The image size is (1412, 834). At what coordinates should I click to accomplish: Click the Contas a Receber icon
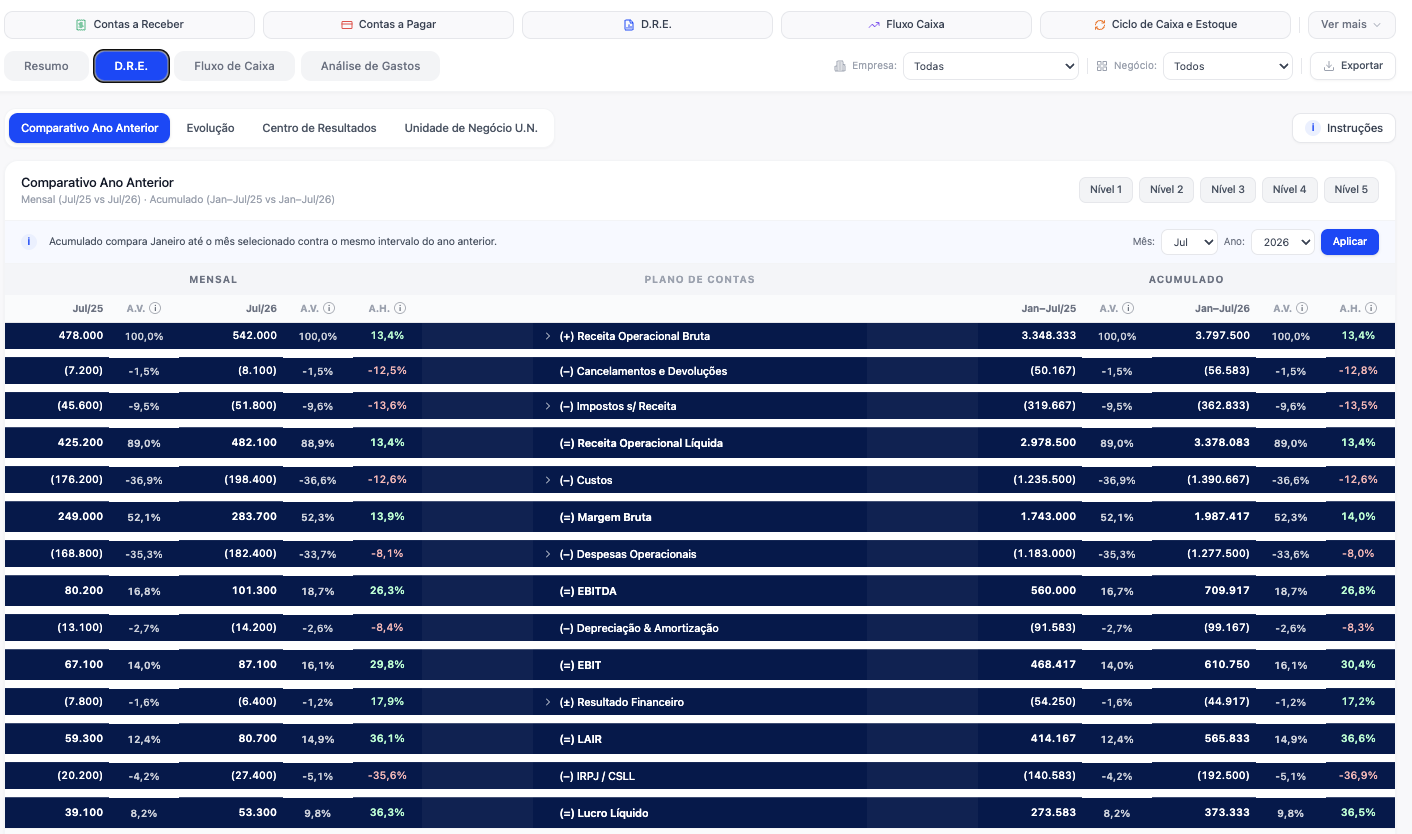point(81,24)
